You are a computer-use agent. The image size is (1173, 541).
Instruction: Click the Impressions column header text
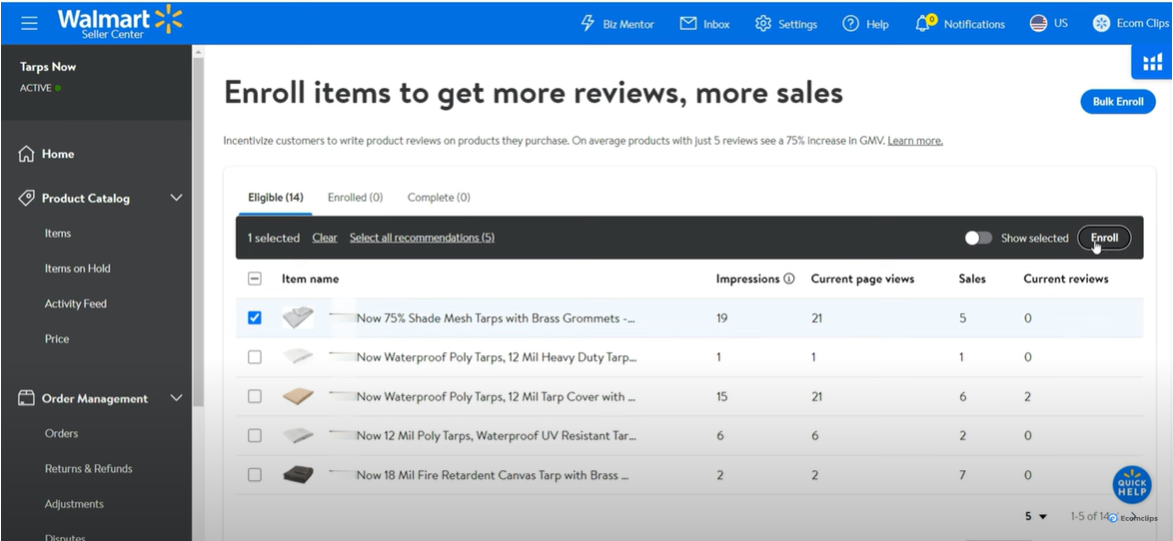[x=747, y=278]
